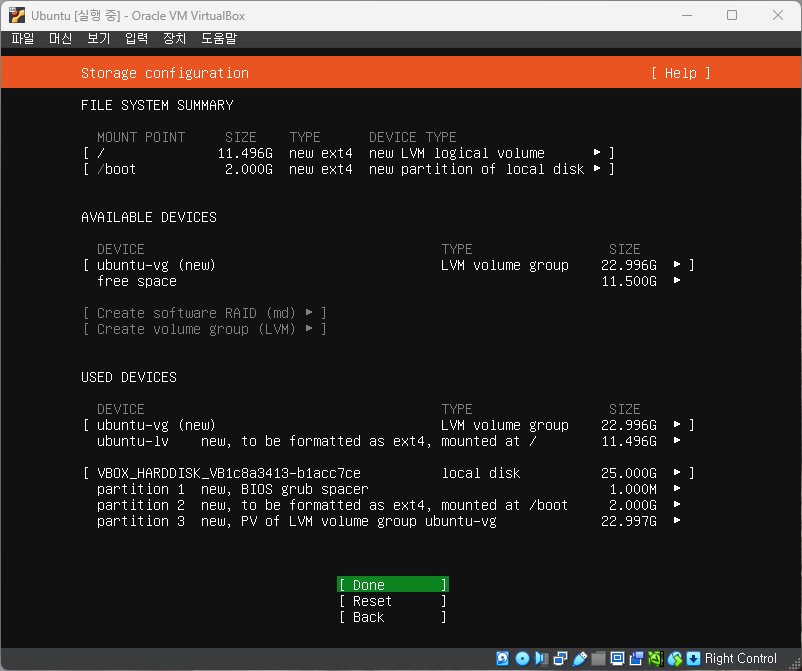
Task: Open the 파일 menu
Action: pos(23,38)
